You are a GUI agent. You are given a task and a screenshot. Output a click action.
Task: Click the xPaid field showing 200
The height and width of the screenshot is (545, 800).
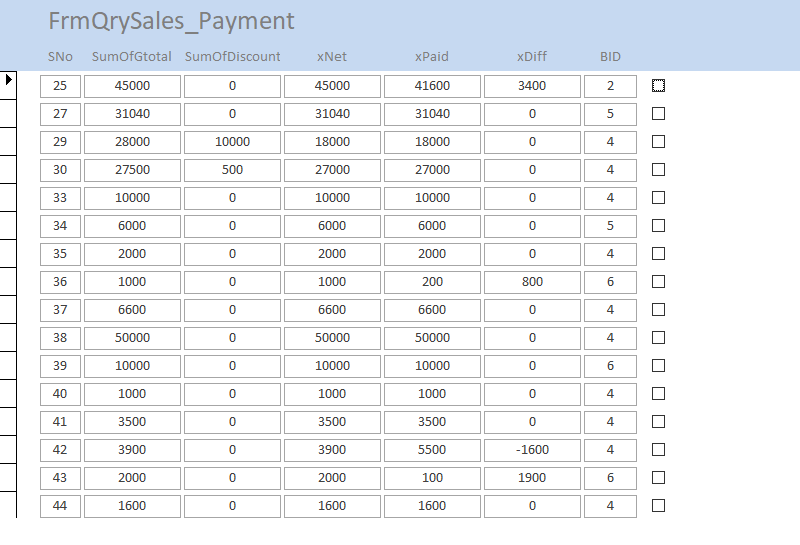(432, 282)
